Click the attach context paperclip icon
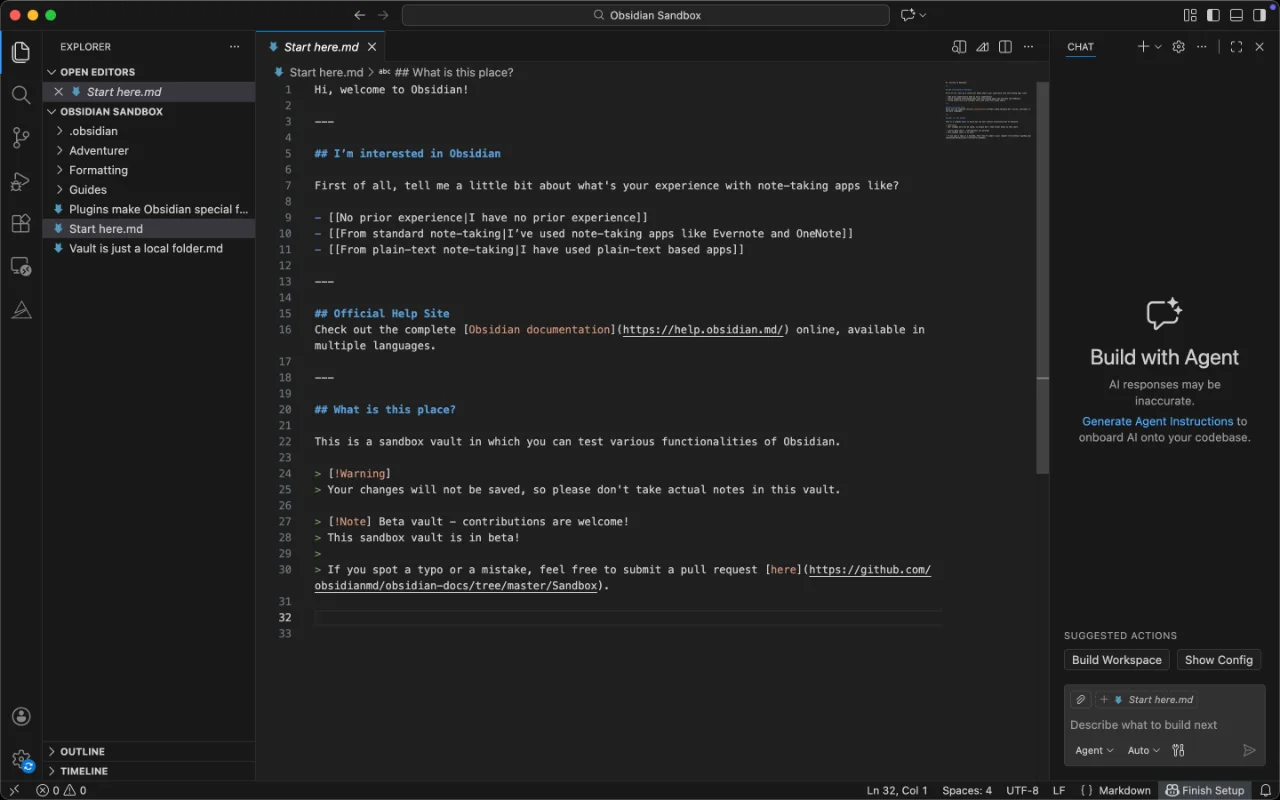1280x800 pixels. (x=1080, y=700)
